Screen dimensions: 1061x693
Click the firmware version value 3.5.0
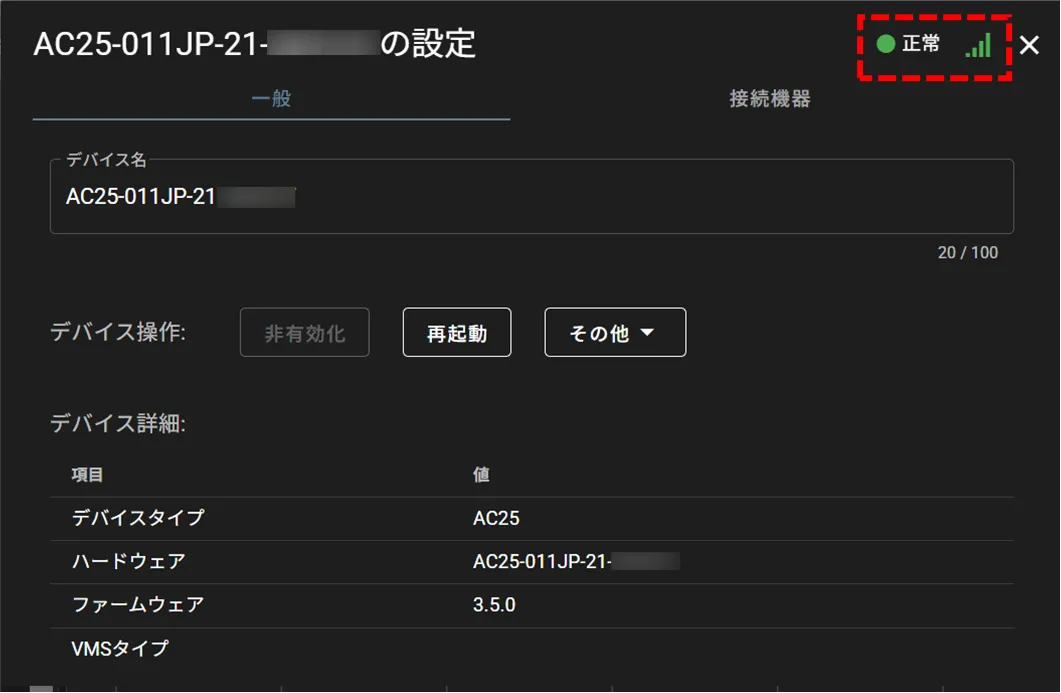[494, 605]
